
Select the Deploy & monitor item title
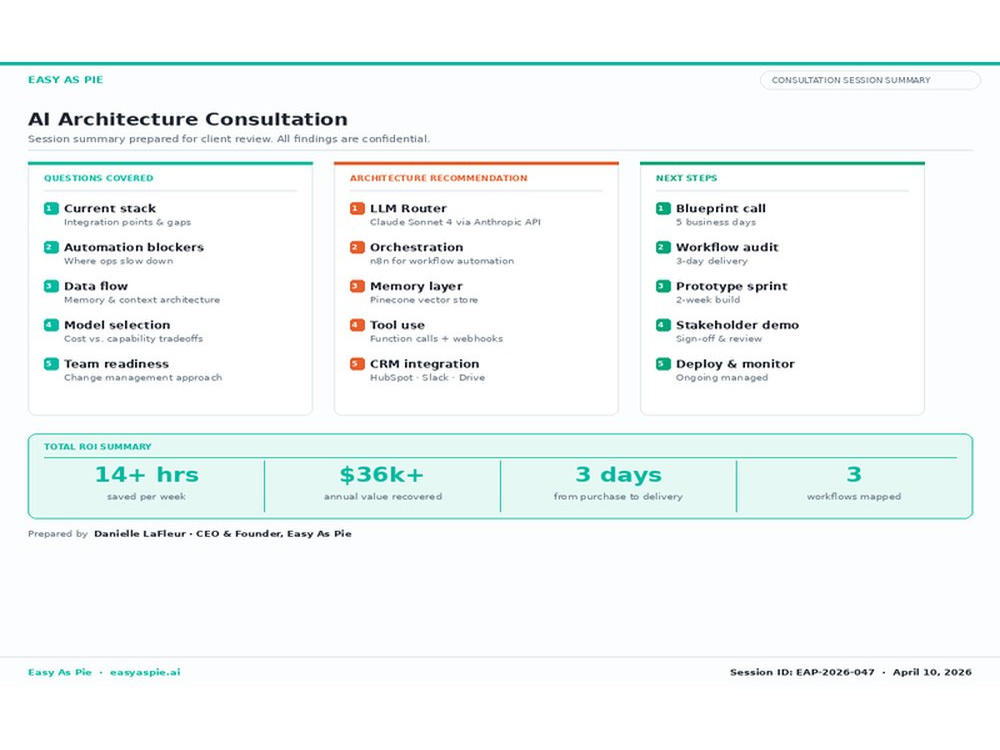[x=735, y=364]
